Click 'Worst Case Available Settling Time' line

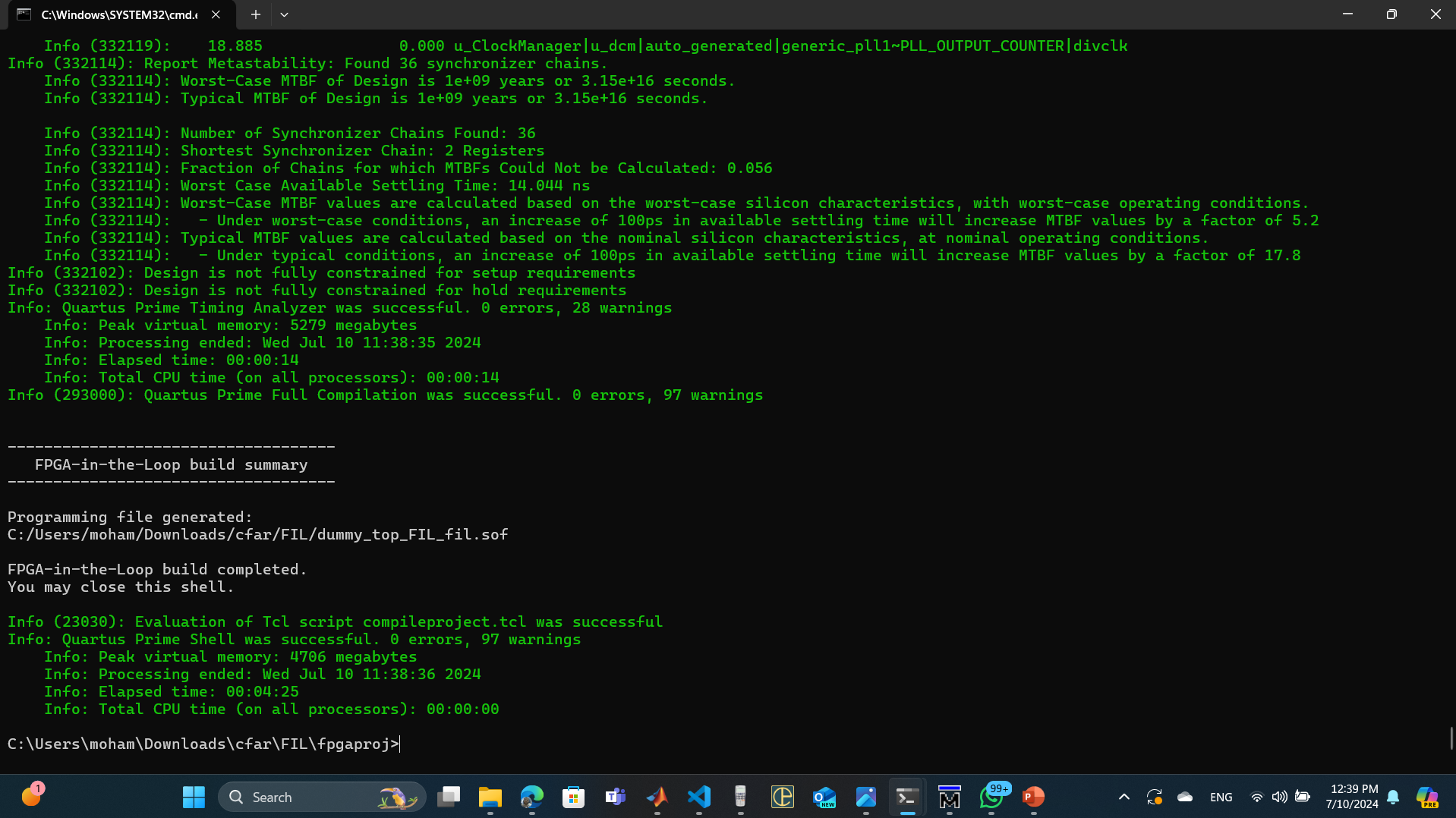pos(317,185)
